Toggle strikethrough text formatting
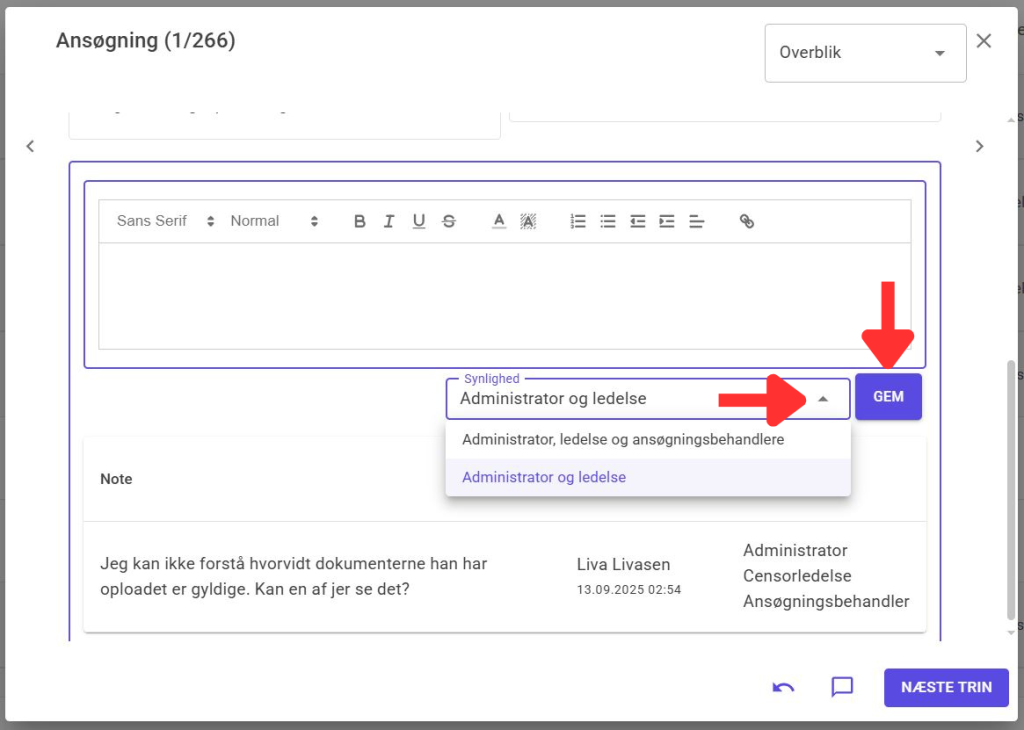This screenshot has width=1024, height=730. pos(449,221)
